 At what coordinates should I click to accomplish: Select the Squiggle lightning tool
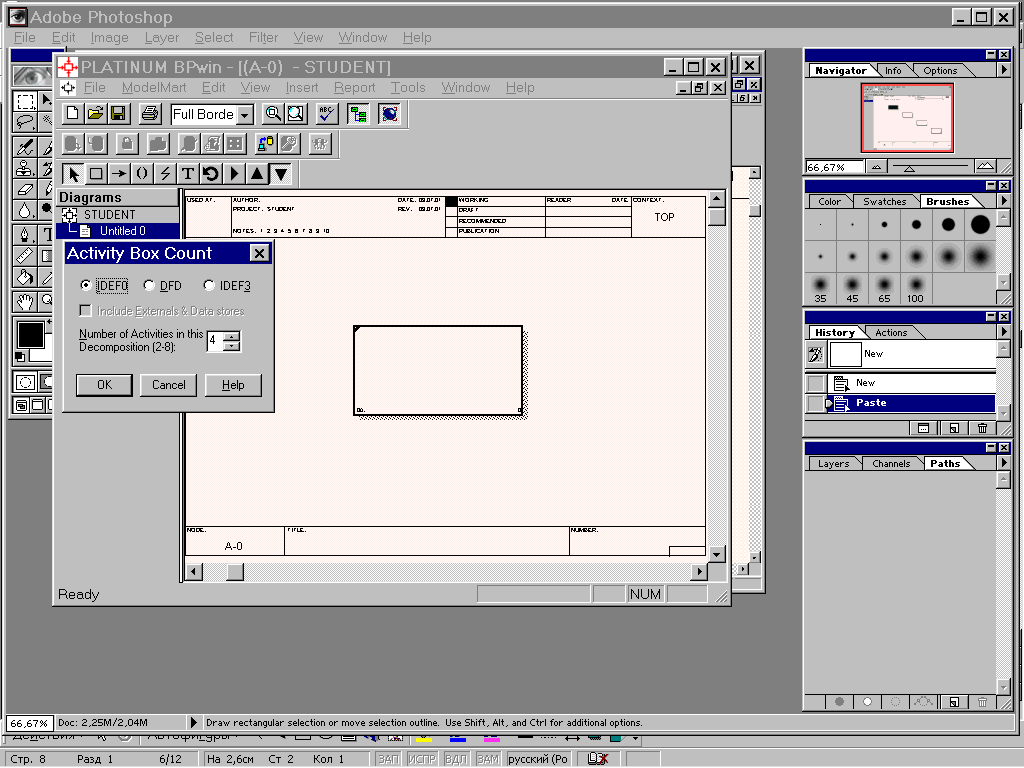tap(165, 174)
